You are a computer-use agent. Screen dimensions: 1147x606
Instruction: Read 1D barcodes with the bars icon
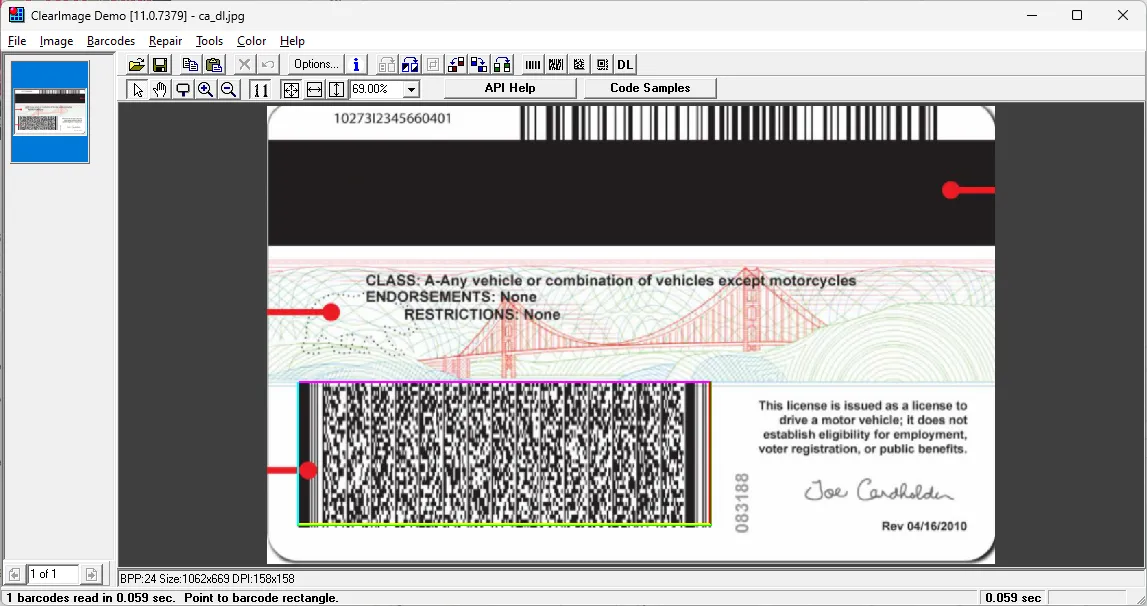(533, 64)
